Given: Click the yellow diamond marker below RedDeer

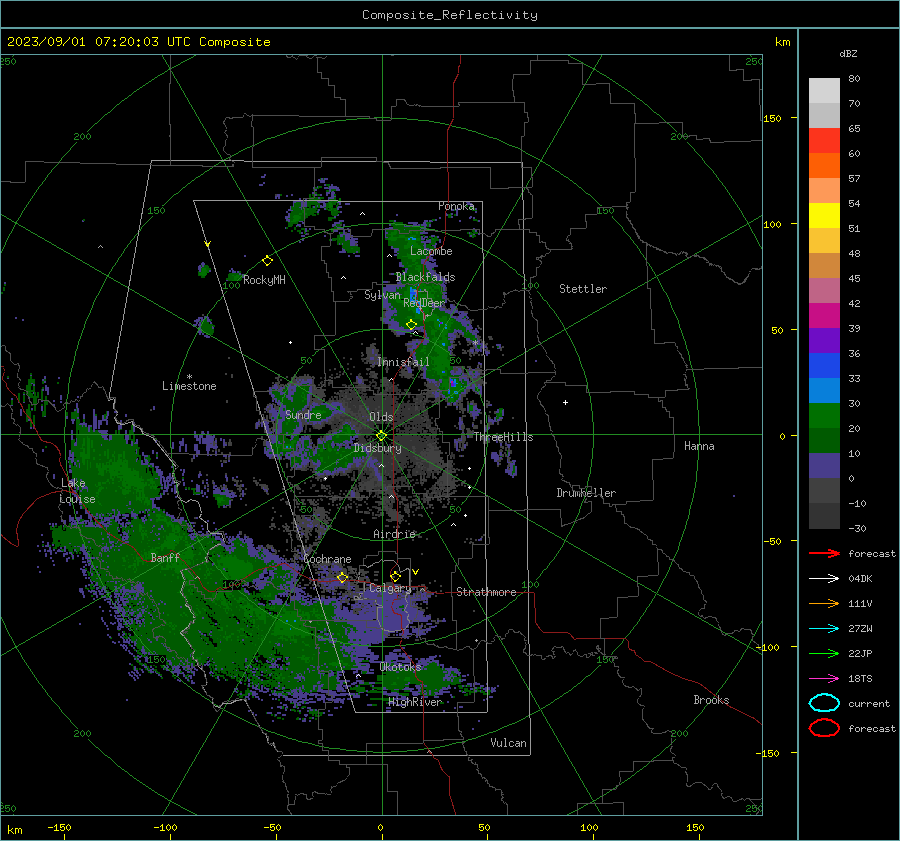Looking at the screenshot, I should [411, 324].
